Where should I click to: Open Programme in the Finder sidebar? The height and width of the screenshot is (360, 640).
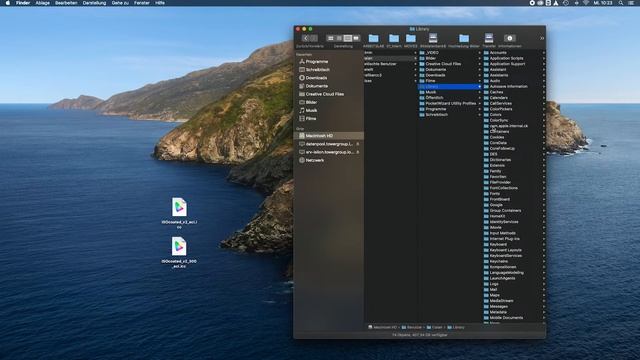313,62
